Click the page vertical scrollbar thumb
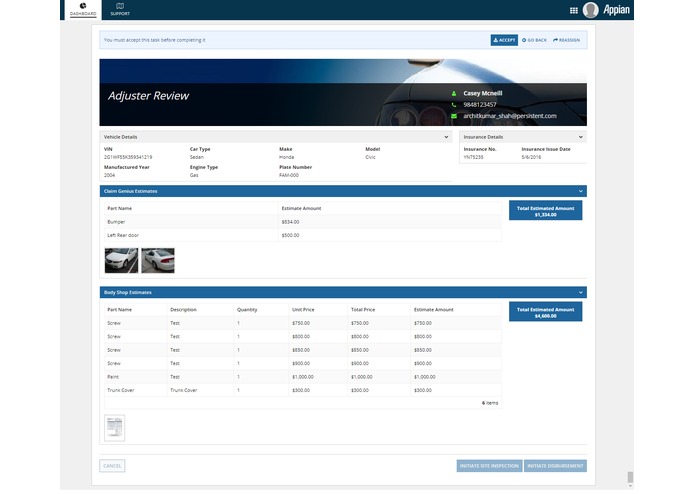This screenshot has width=695, height=494. [630, 477]
